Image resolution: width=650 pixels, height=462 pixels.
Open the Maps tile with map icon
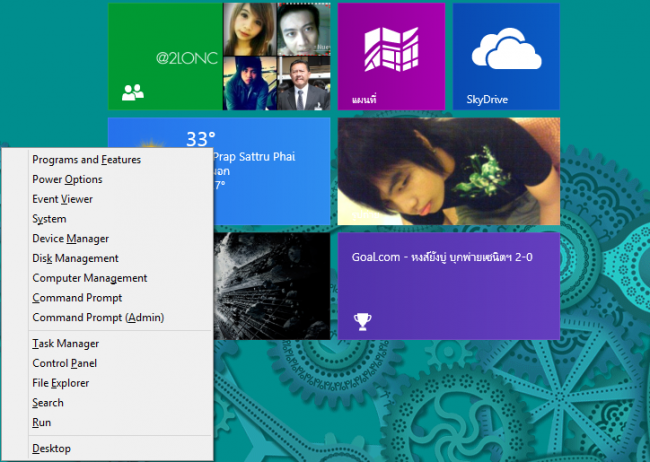[x=391, y=56]
